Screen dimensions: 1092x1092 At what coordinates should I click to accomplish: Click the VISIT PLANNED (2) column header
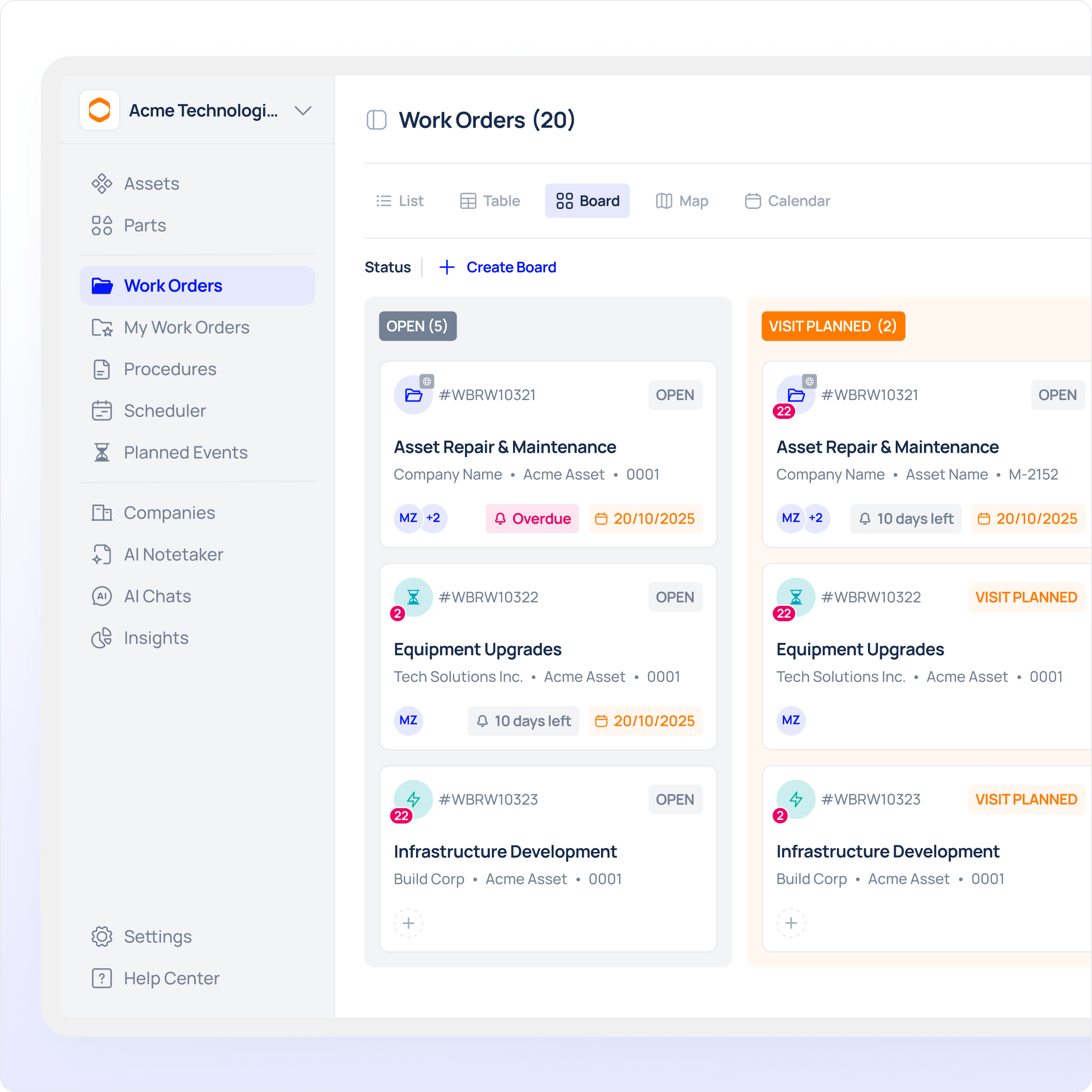(x=833, y=326)
